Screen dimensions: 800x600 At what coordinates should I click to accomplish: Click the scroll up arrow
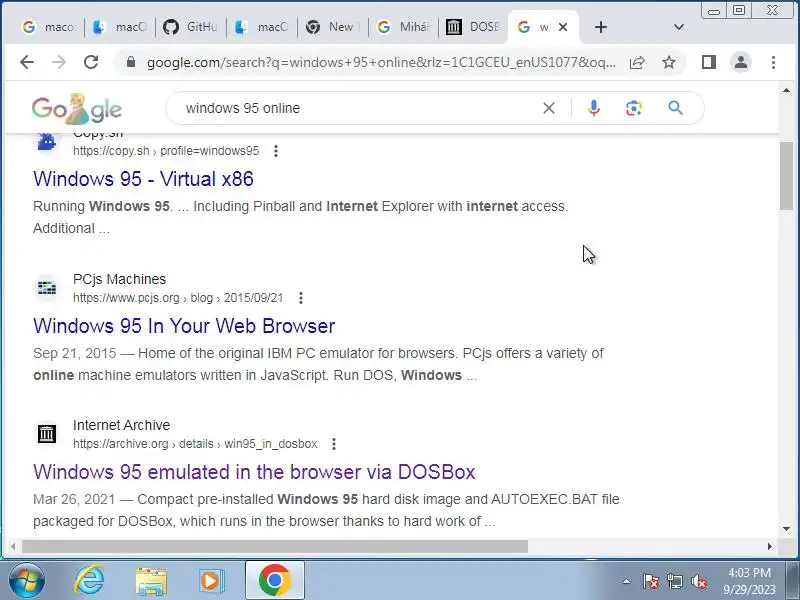[x=786, y=90]
